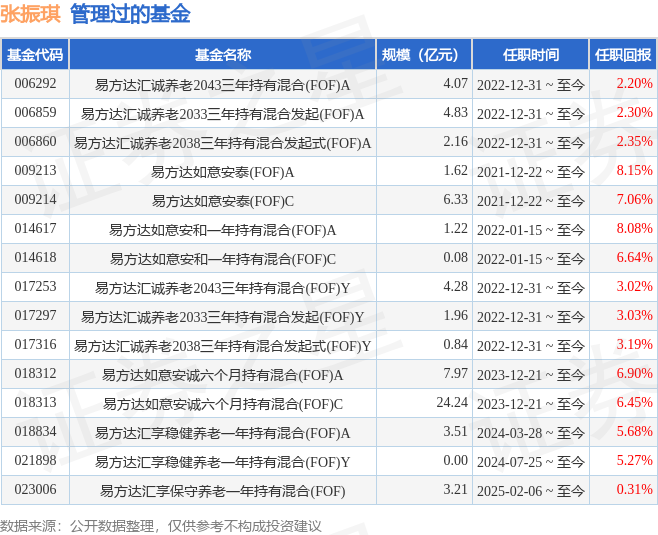658x535 pixels.
Task: Click the scale value 7.97
Action: point(456,373)
